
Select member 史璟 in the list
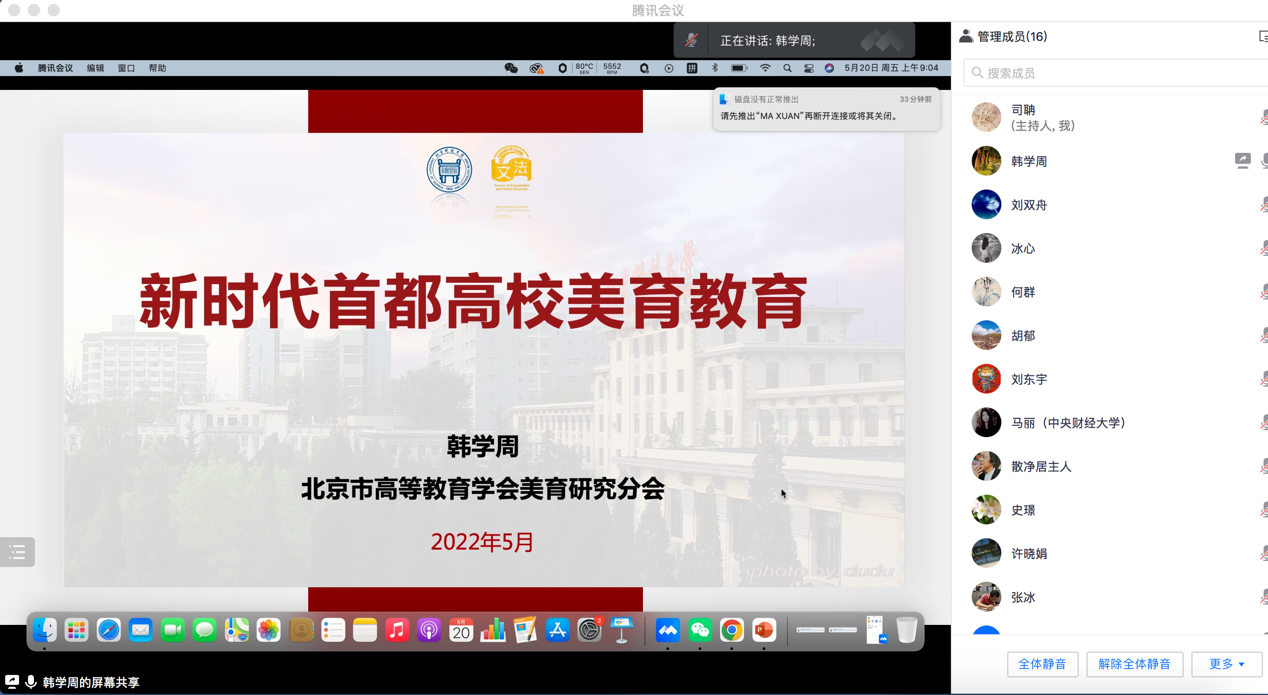1110,510
